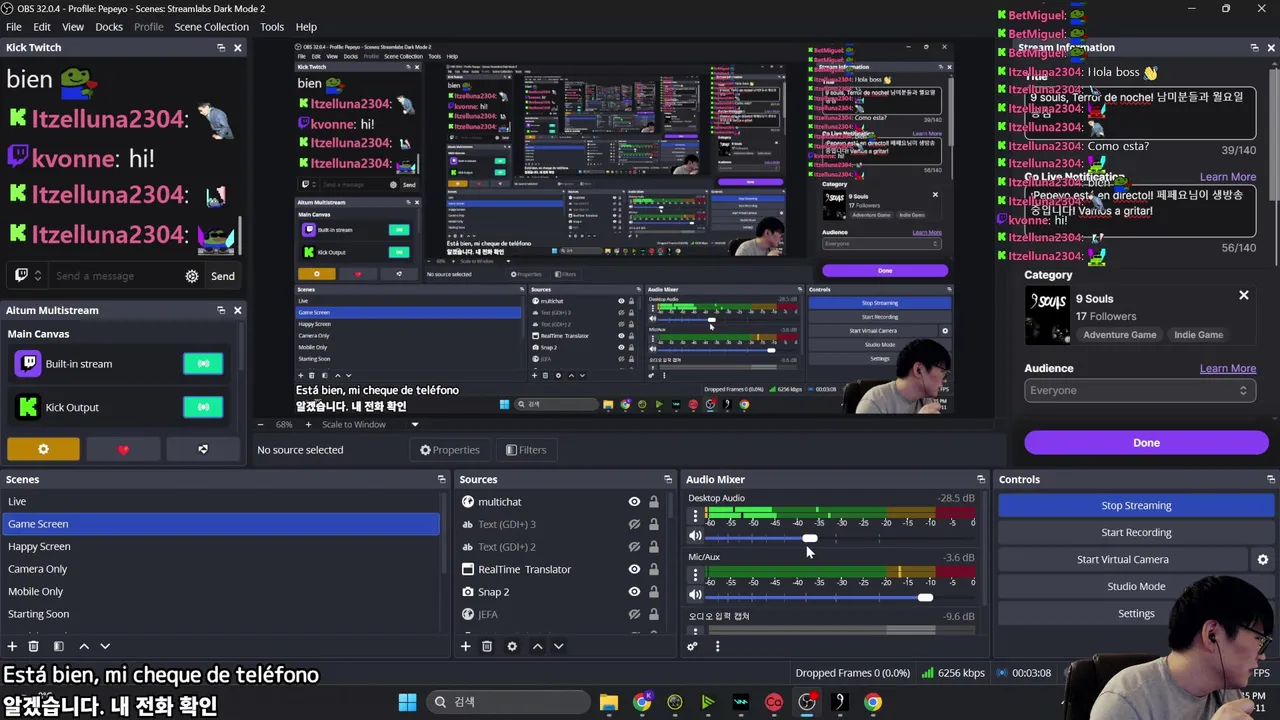The width and height of the screenshot is (1280, 720).
Task: Send chat message button
Action: click(223, 276)
